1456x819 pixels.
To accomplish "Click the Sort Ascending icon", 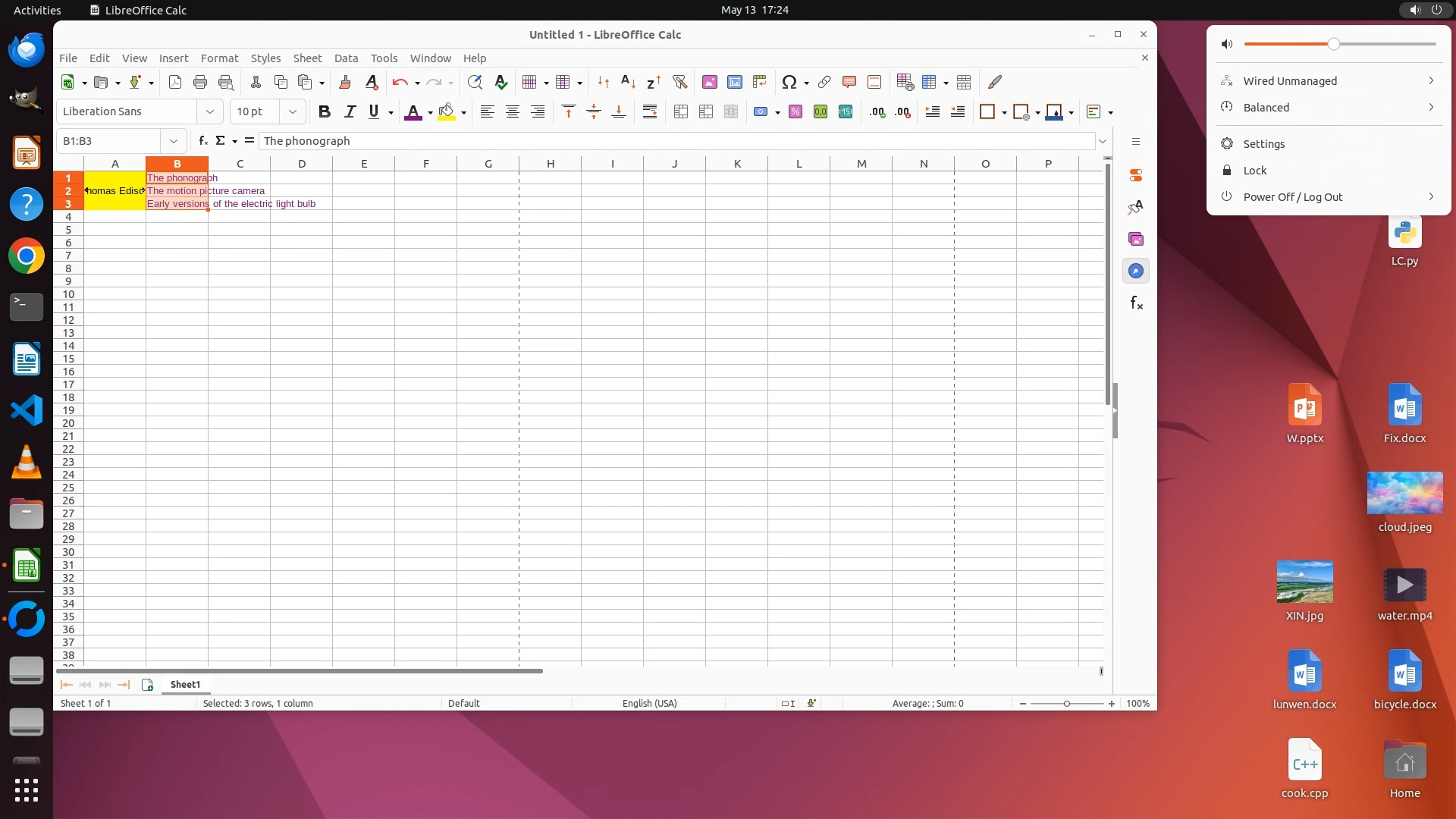I will 628,82.
